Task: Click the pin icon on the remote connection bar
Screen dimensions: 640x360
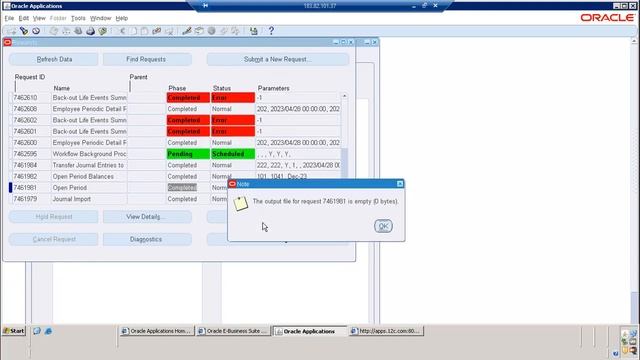Action: [x=205, y=5]
